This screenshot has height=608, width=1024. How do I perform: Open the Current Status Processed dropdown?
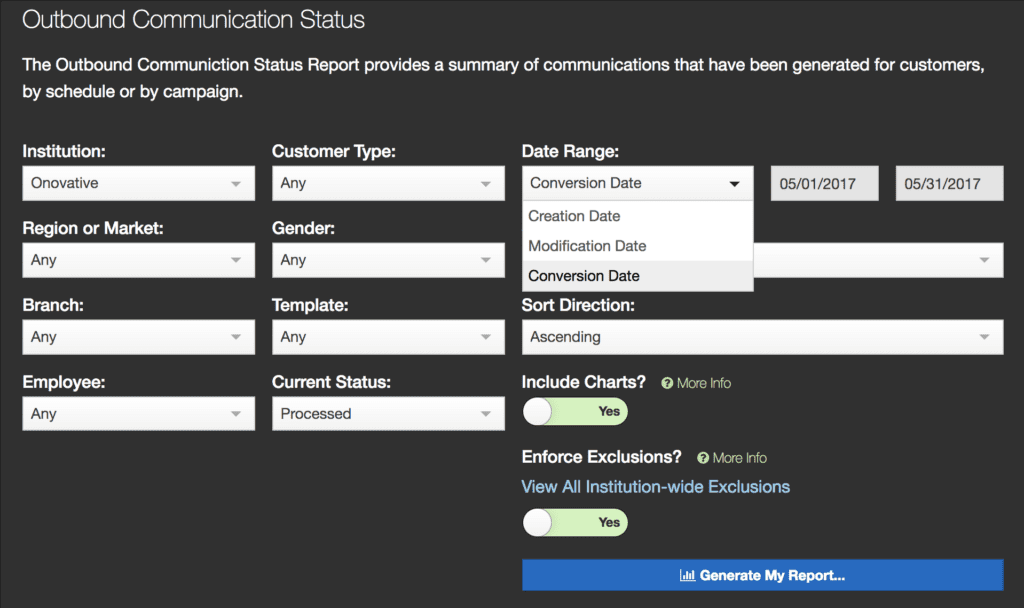click(x=388, y=413)
